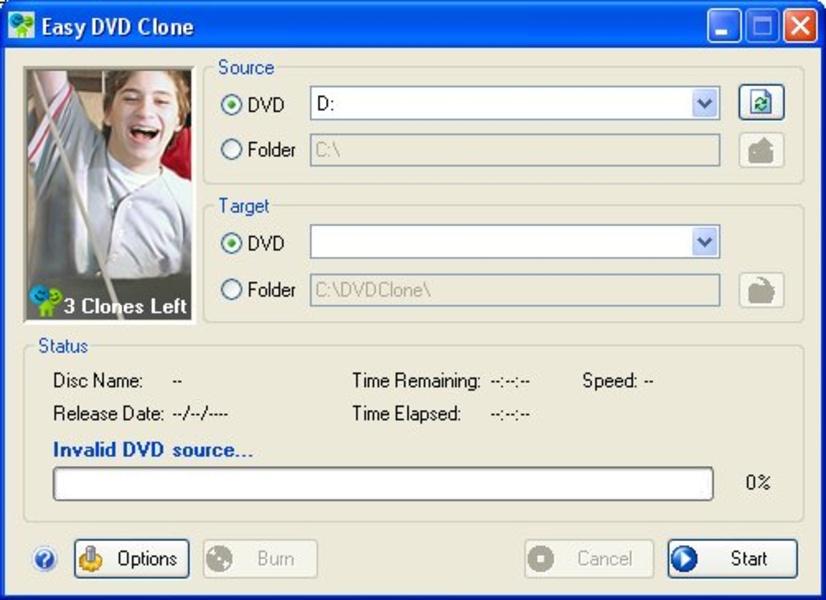Close the Easy DVD Clone window
This screenshot has width=826, height=600.
[x=800, y=25]
